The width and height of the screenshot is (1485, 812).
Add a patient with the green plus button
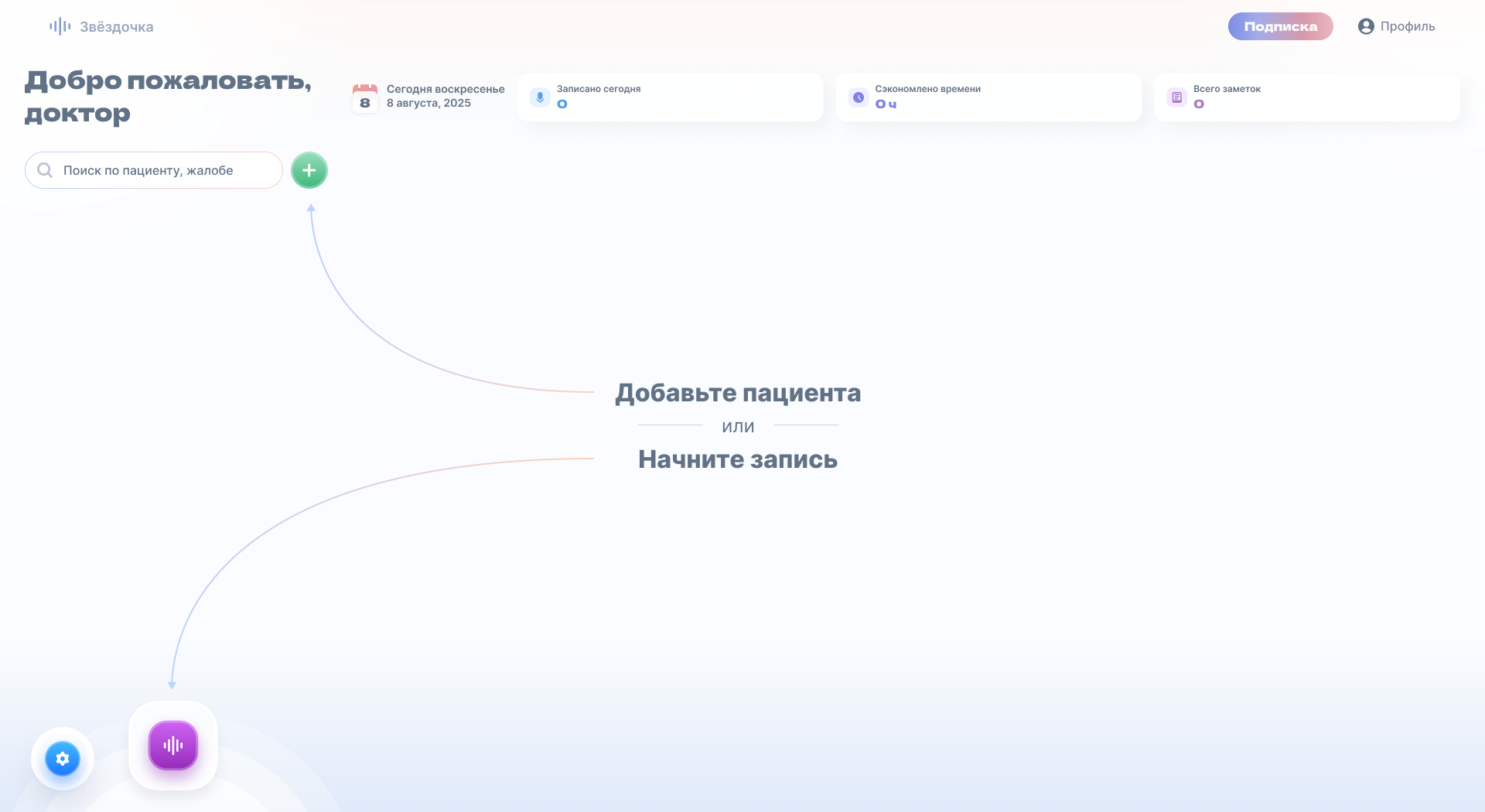[309, 170]
